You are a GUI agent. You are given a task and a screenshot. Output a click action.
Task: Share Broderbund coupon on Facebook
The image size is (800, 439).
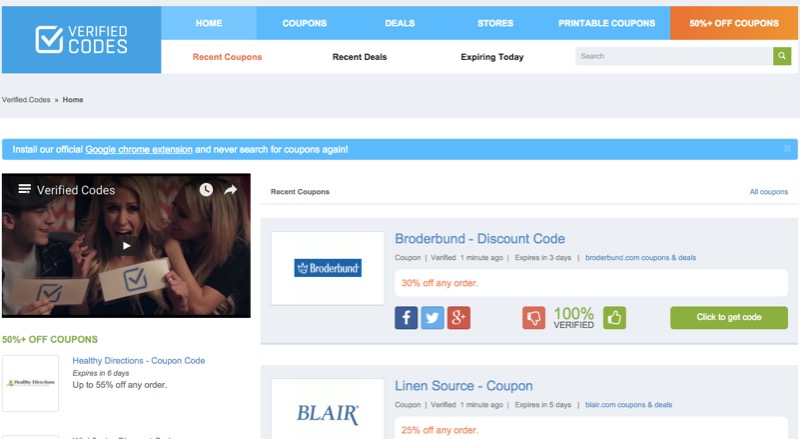click(x=406, y=318)
